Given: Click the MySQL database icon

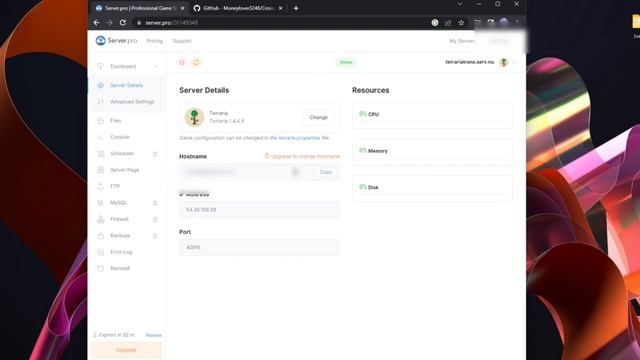Looking at the screenshot, I should coord(100,203).
